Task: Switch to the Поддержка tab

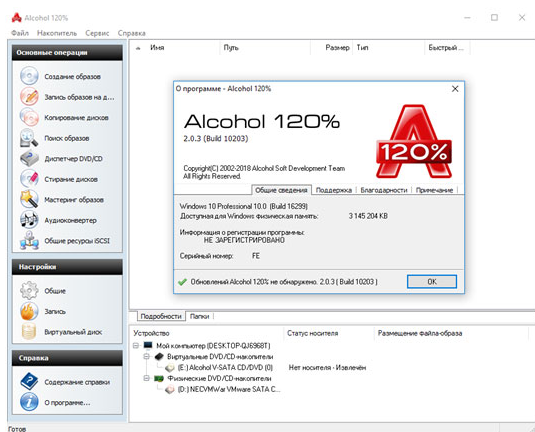Action: [x=334, y=190]
